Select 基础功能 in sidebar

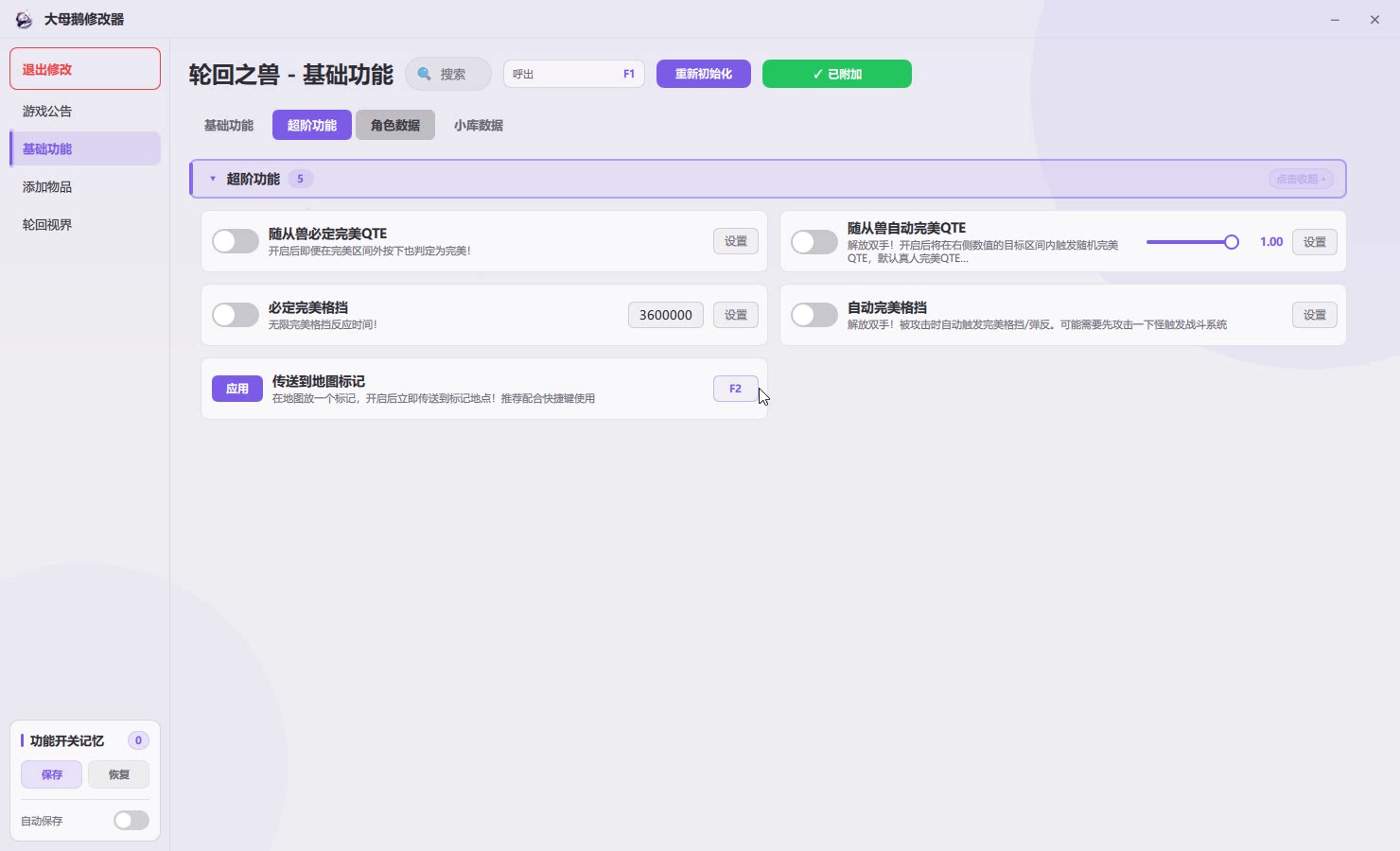tap(85, 148)
